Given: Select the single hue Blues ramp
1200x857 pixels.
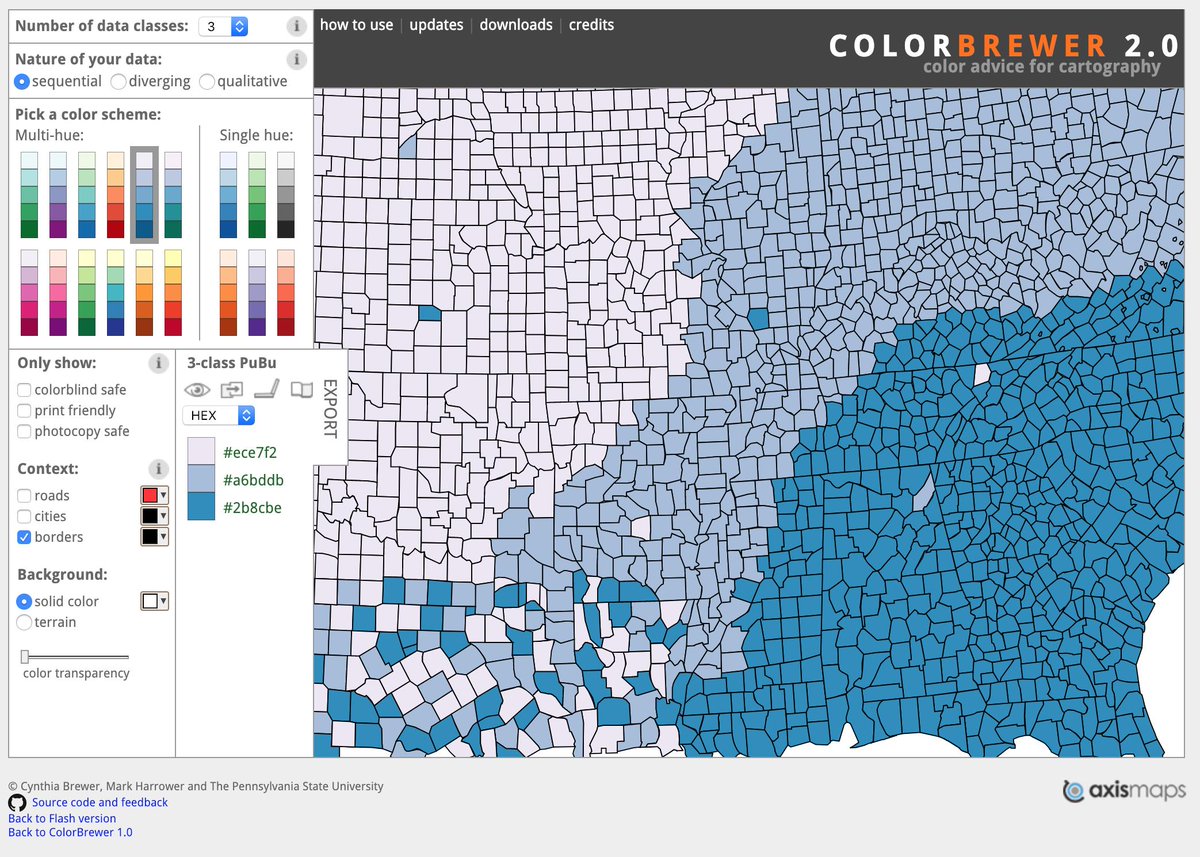Looking at the screenshot, I should coord(228,194).
